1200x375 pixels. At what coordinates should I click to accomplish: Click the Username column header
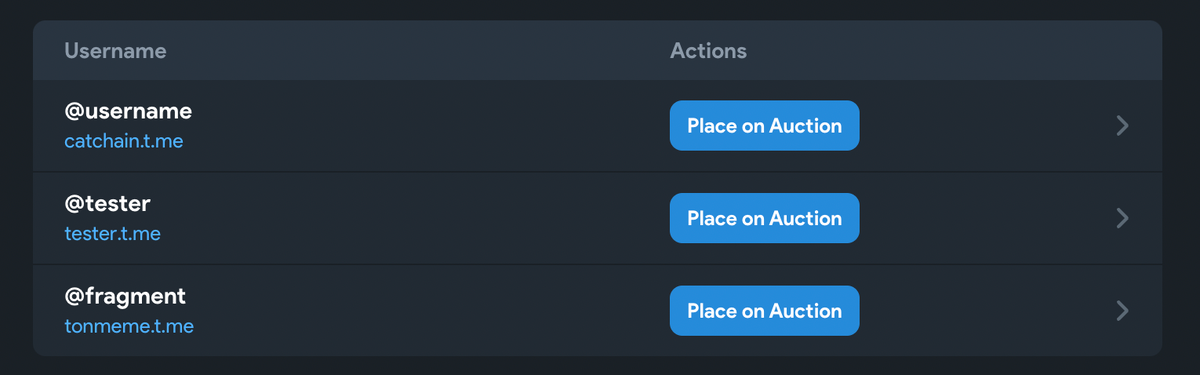point(115,50)
